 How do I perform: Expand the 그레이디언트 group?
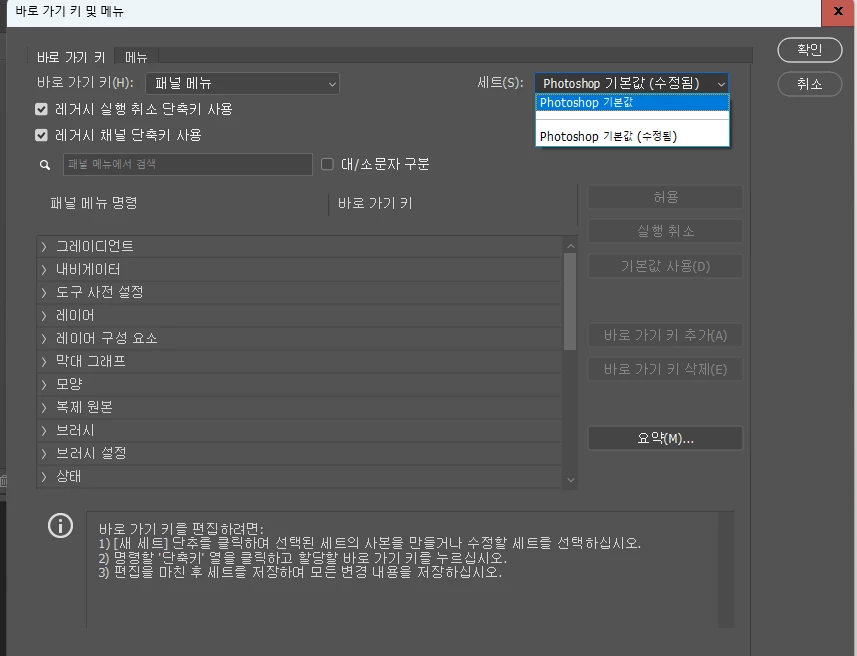pyautogui.click(x=44, y=247)
